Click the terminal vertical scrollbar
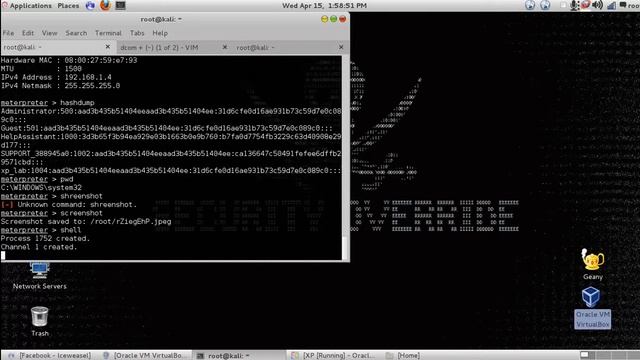The width and height of the screenshot is (640, 360). [x=345, y=158]
